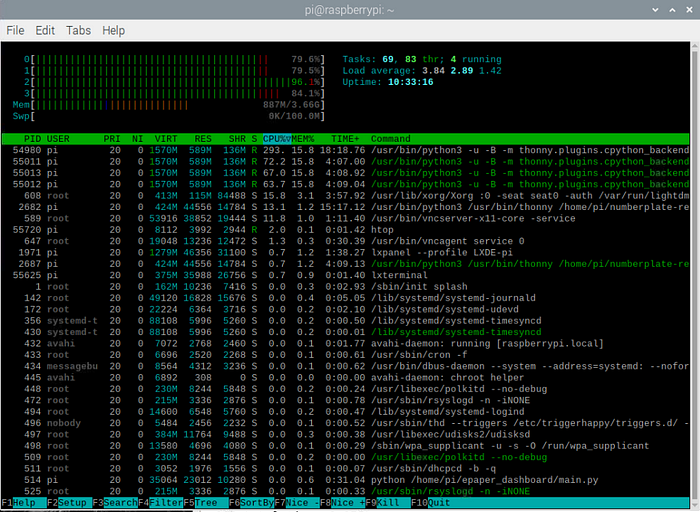The image size is (700, 512).
Task: Click F3 Search in htop footer
Action: (115, 503)
